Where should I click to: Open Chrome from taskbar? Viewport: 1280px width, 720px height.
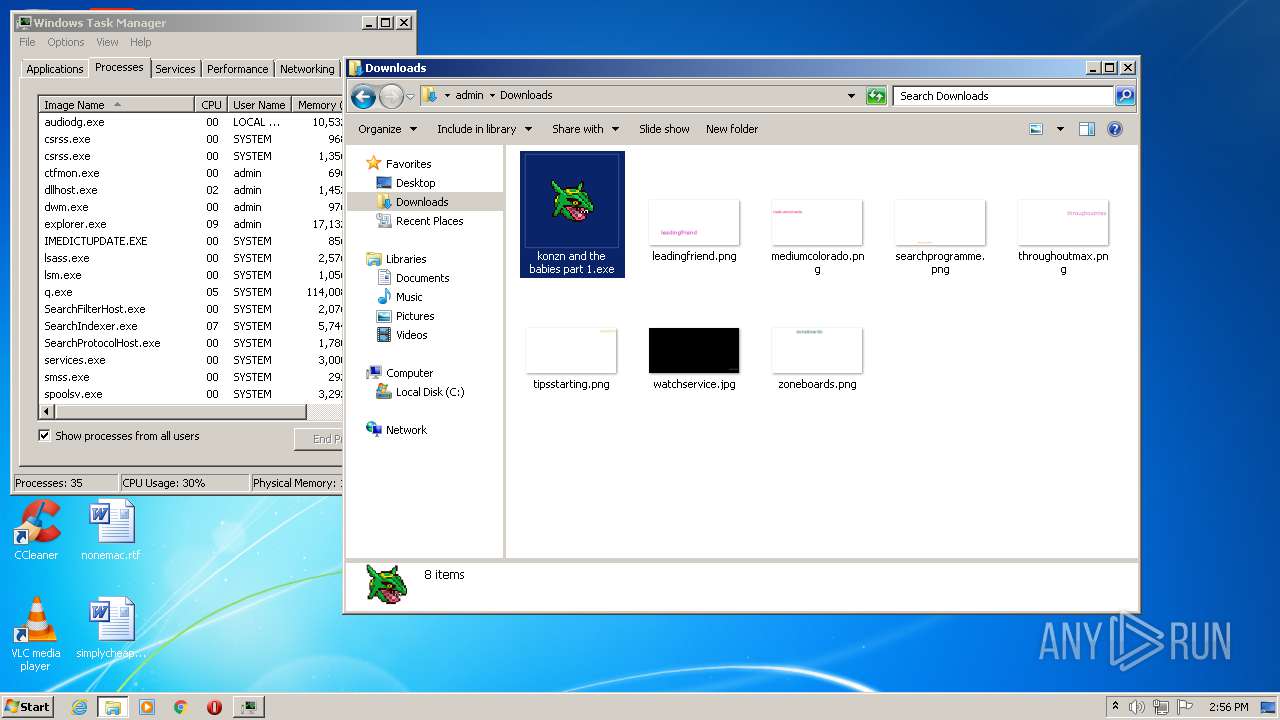click(x=181, y=707)
